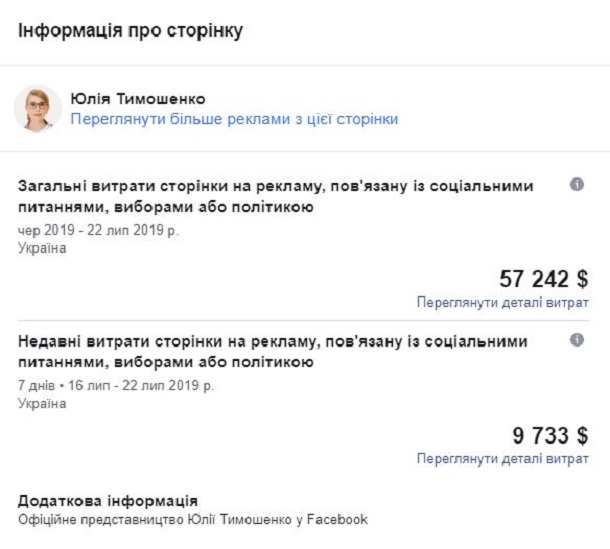Click "Україна" under the total spending dates

[x=42, y=248]
